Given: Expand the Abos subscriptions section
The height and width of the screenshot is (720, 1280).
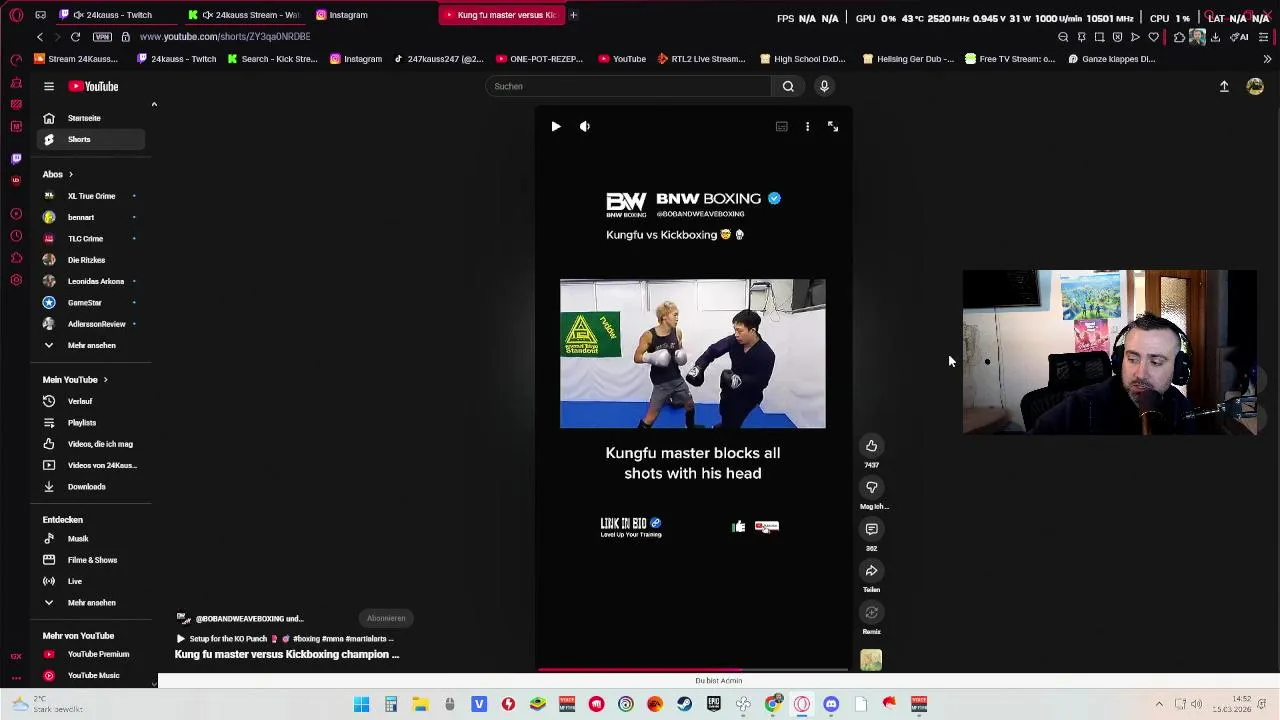Looking at the screenshot, I should 58,174.
